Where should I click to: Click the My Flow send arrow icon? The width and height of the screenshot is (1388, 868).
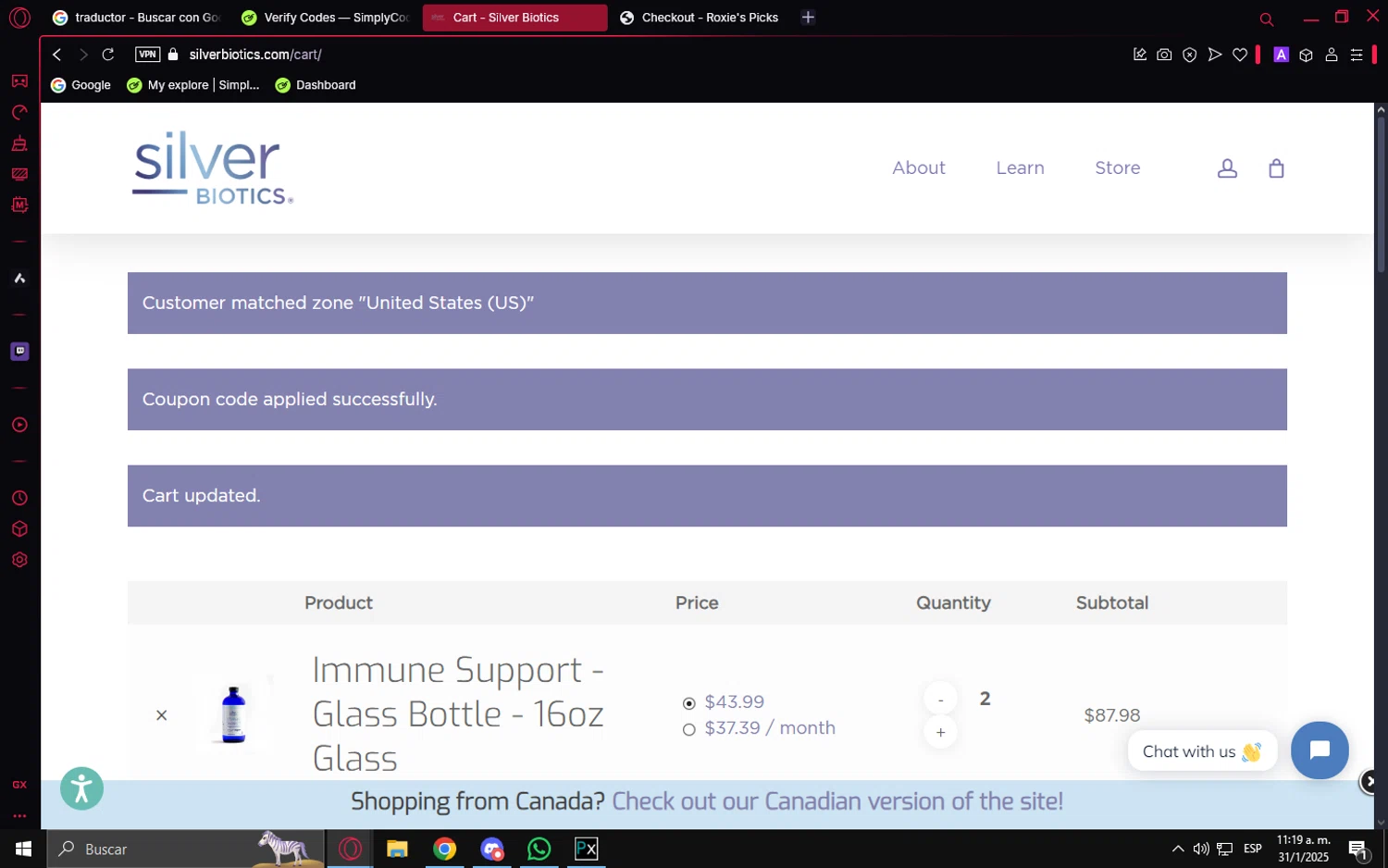pyautogui.click(x=1215, y=55)
